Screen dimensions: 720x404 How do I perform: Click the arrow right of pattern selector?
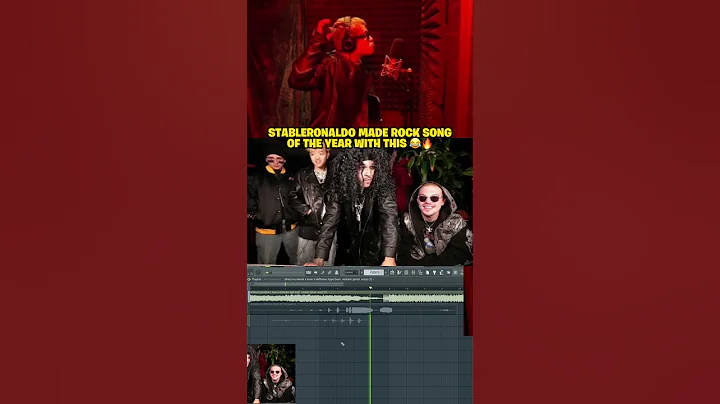386,272
